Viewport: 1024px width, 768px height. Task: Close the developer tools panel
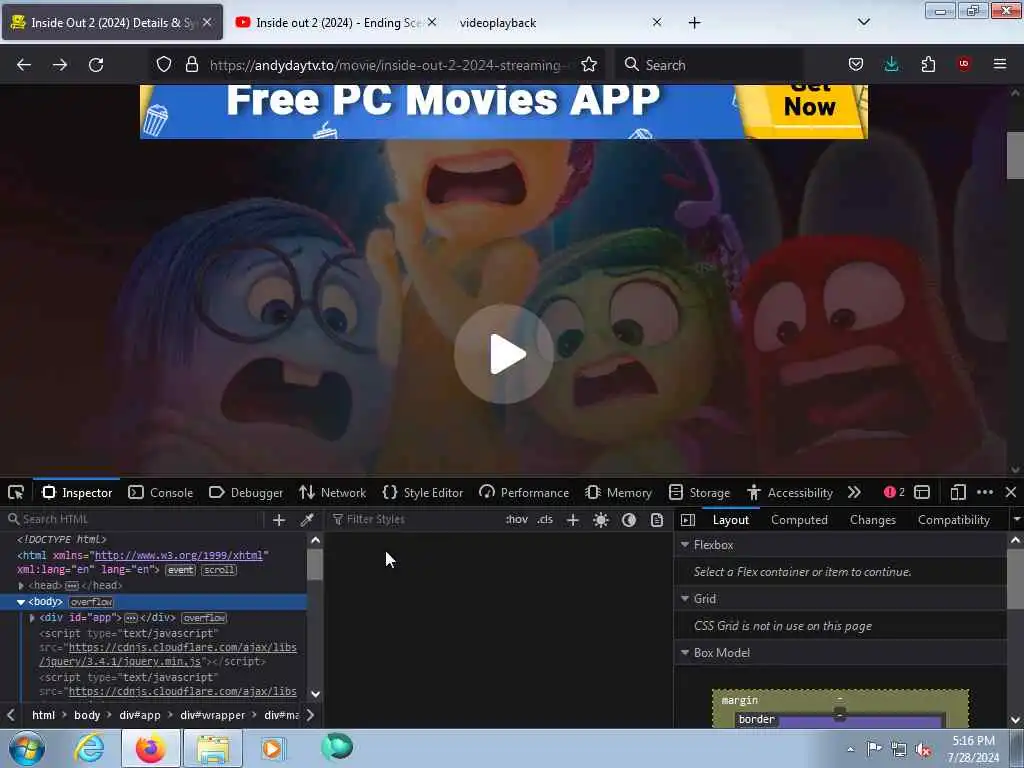click(x=1011, y=492)
